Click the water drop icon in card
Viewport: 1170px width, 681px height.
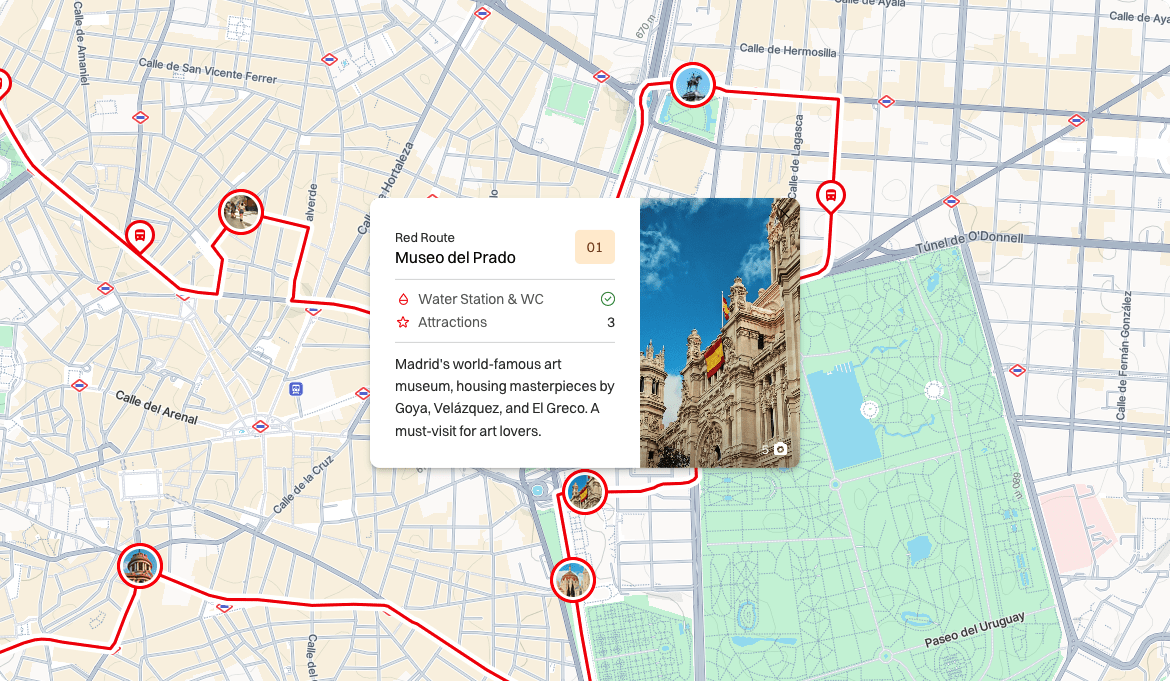(x=403, y=299)
